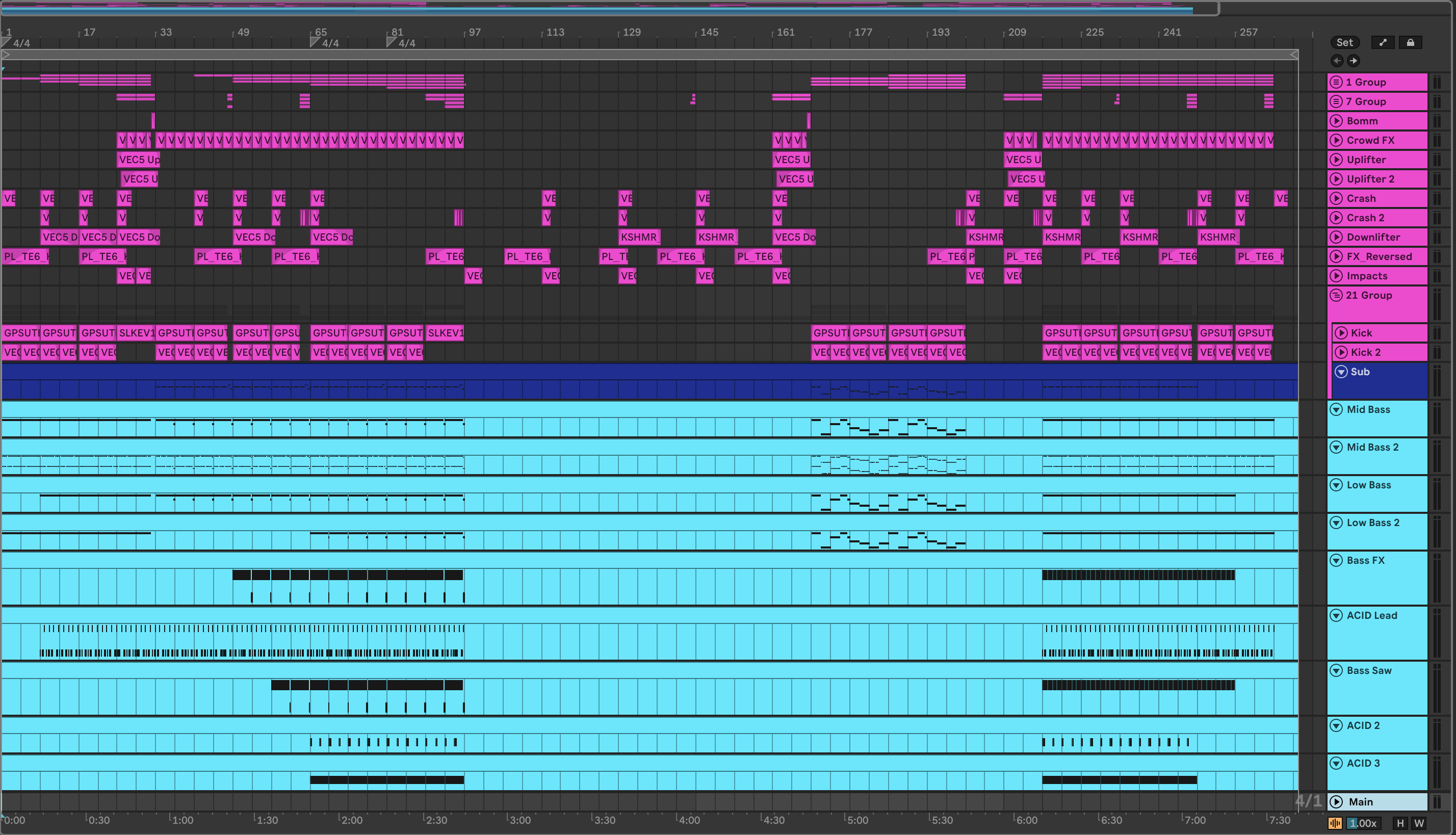Screen dimensions: 1456x835
Task: Click Crash track unfold icon
Action: 1336,198
